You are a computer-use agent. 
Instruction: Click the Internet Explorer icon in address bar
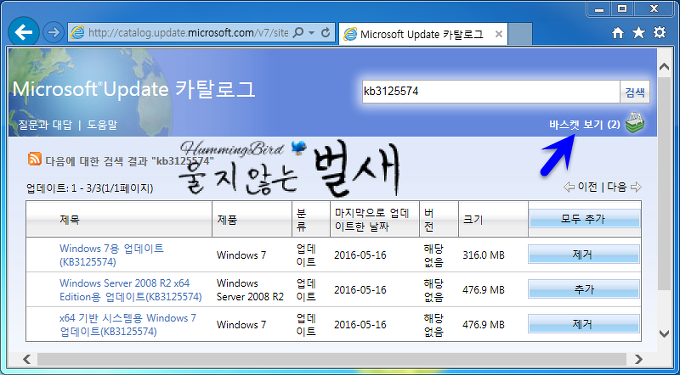(x=77, y=33)
